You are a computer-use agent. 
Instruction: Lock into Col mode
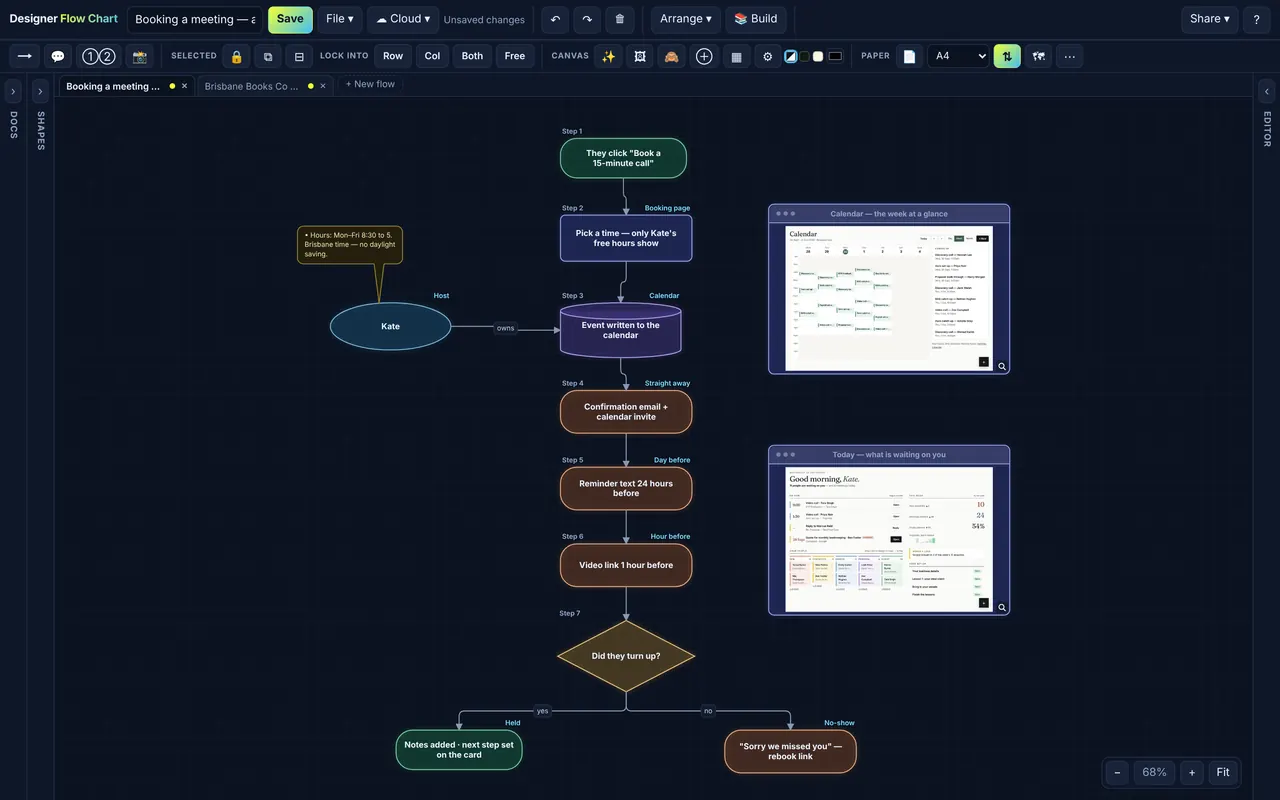(x=432, y=56)
